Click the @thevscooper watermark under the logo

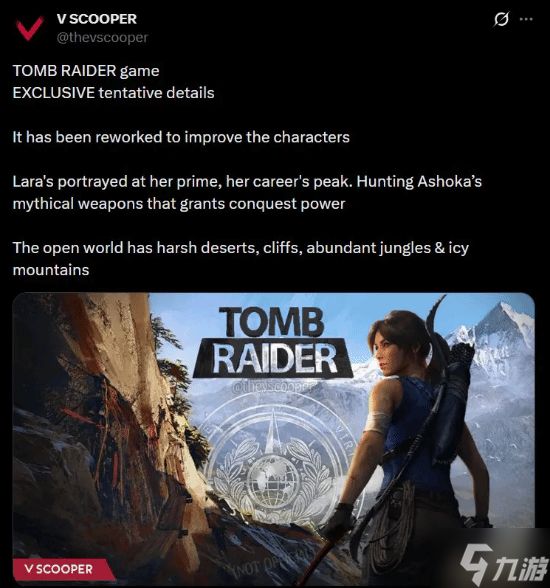tap(274, 388)
